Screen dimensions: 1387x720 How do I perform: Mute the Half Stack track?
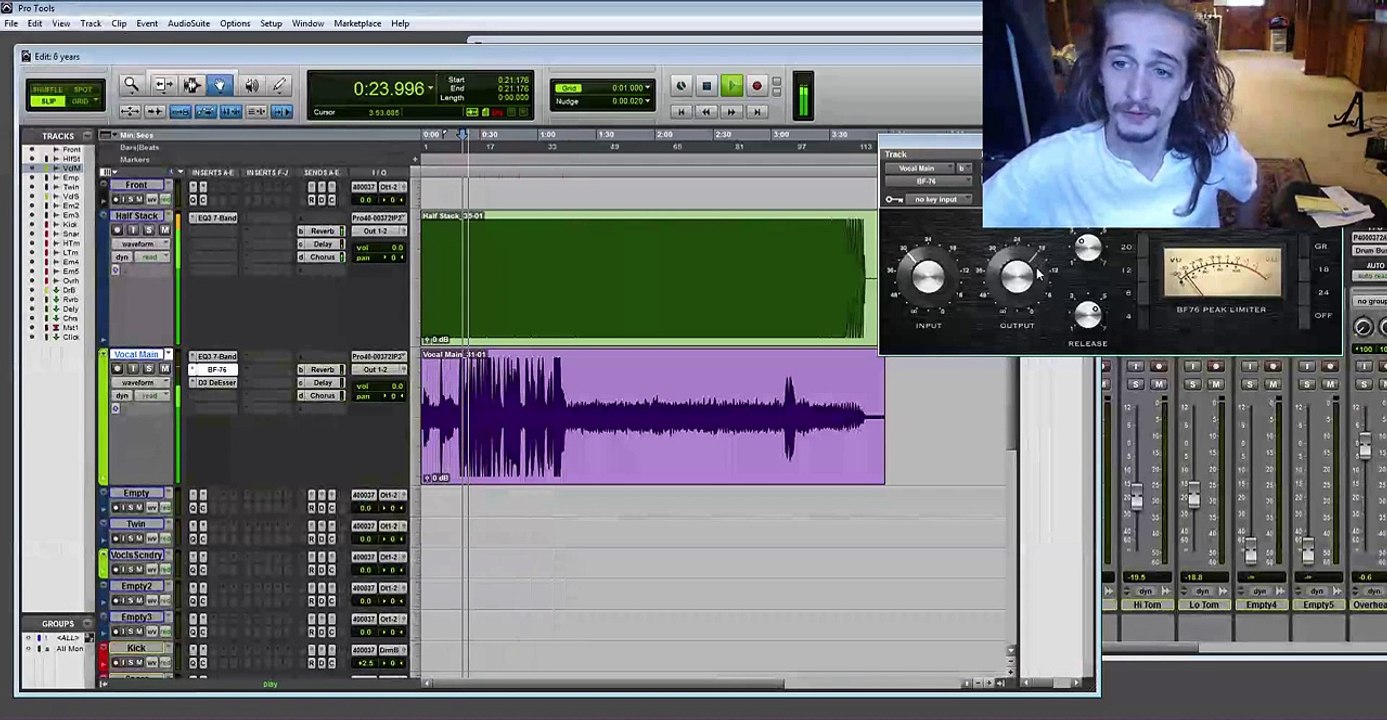[x=165, y=230]
